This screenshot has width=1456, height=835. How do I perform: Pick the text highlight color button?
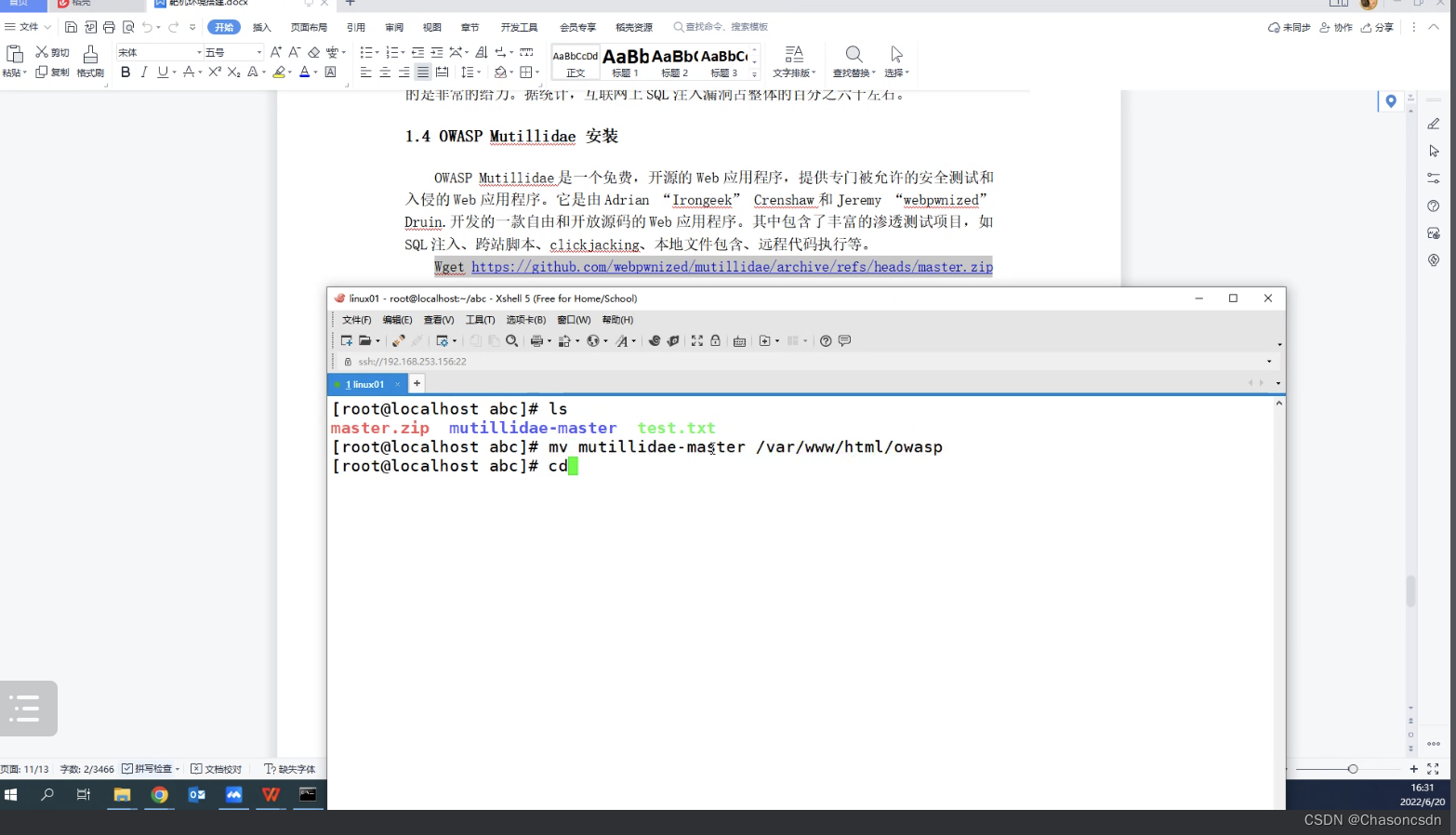(x=278, y=72)
